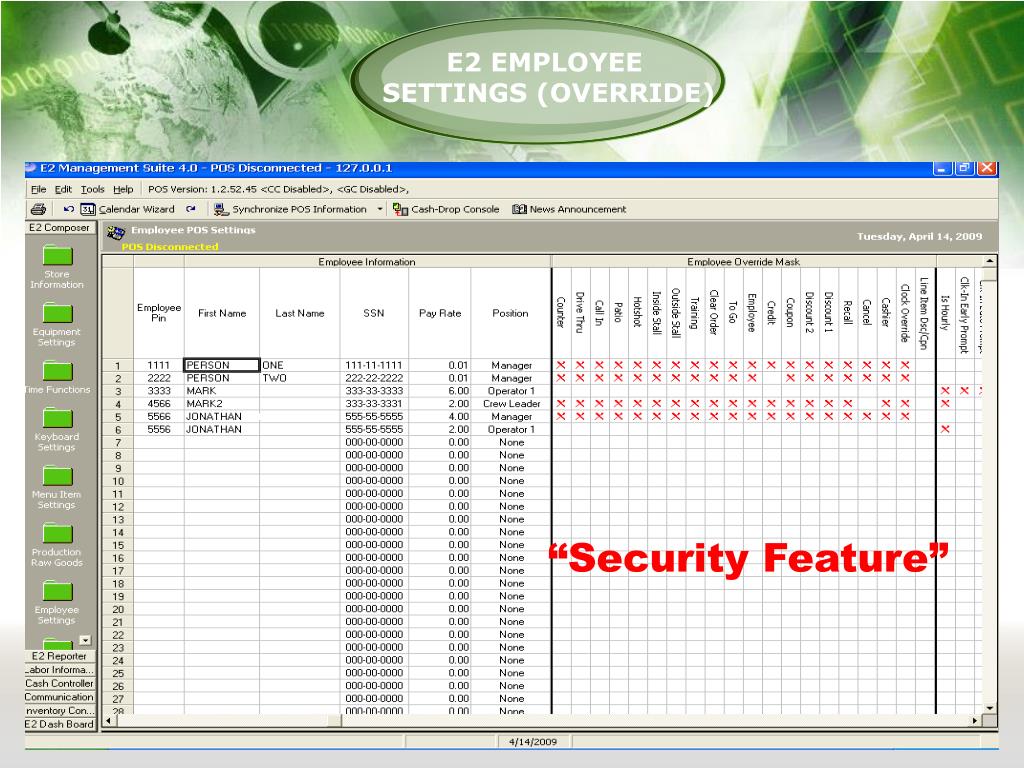
Task: Open the Tools menu
Action: coord(93,189)
